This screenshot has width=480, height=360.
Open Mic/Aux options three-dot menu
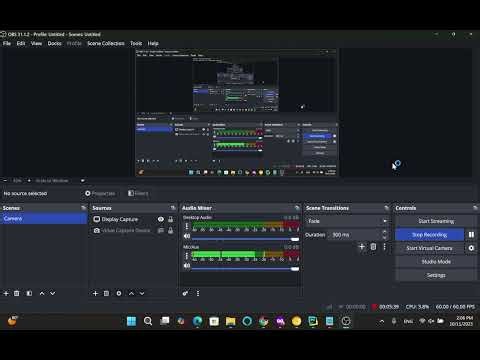[187, 256]
